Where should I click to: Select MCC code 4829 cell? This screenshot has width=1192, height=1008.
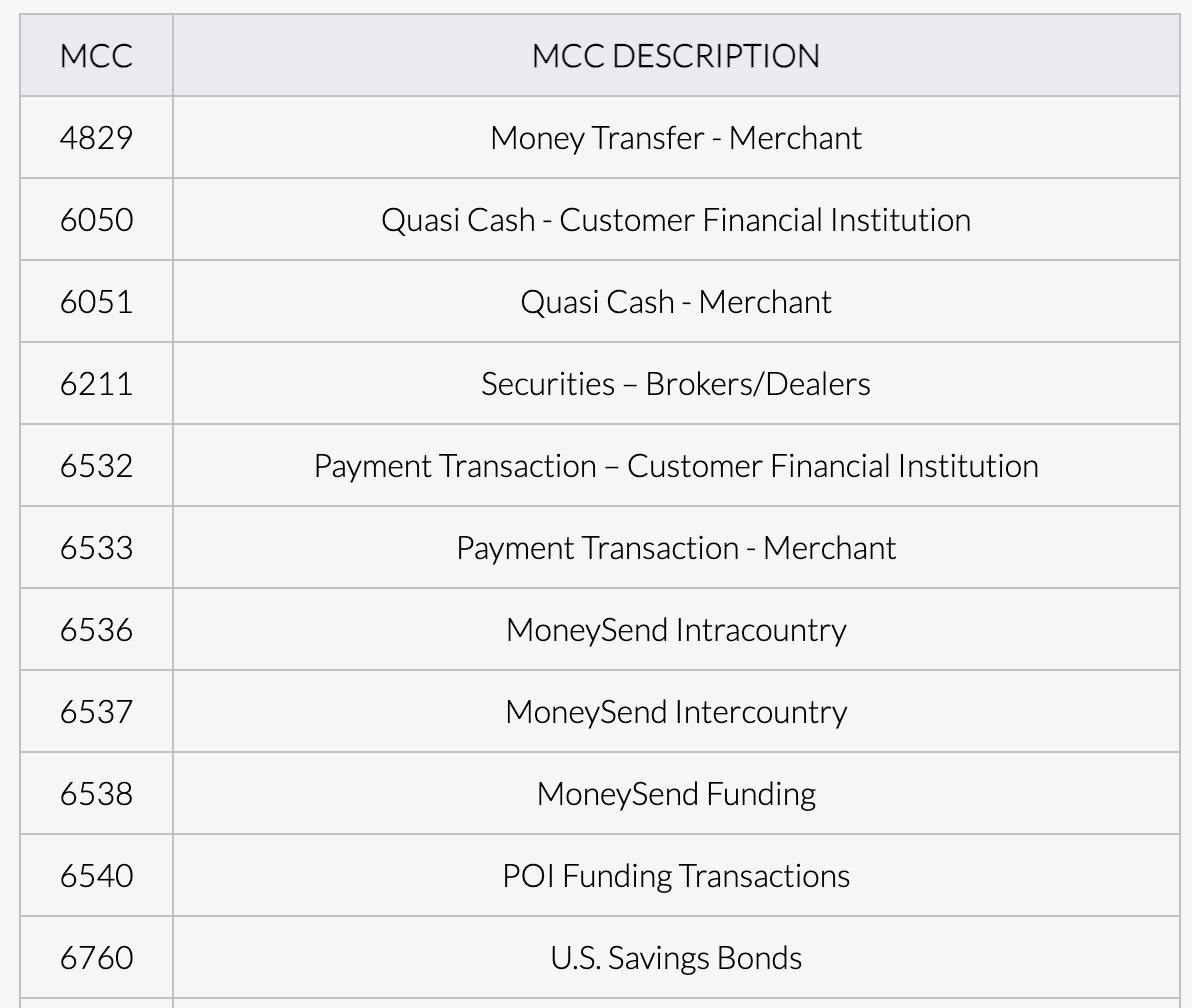tap(96, 138)
